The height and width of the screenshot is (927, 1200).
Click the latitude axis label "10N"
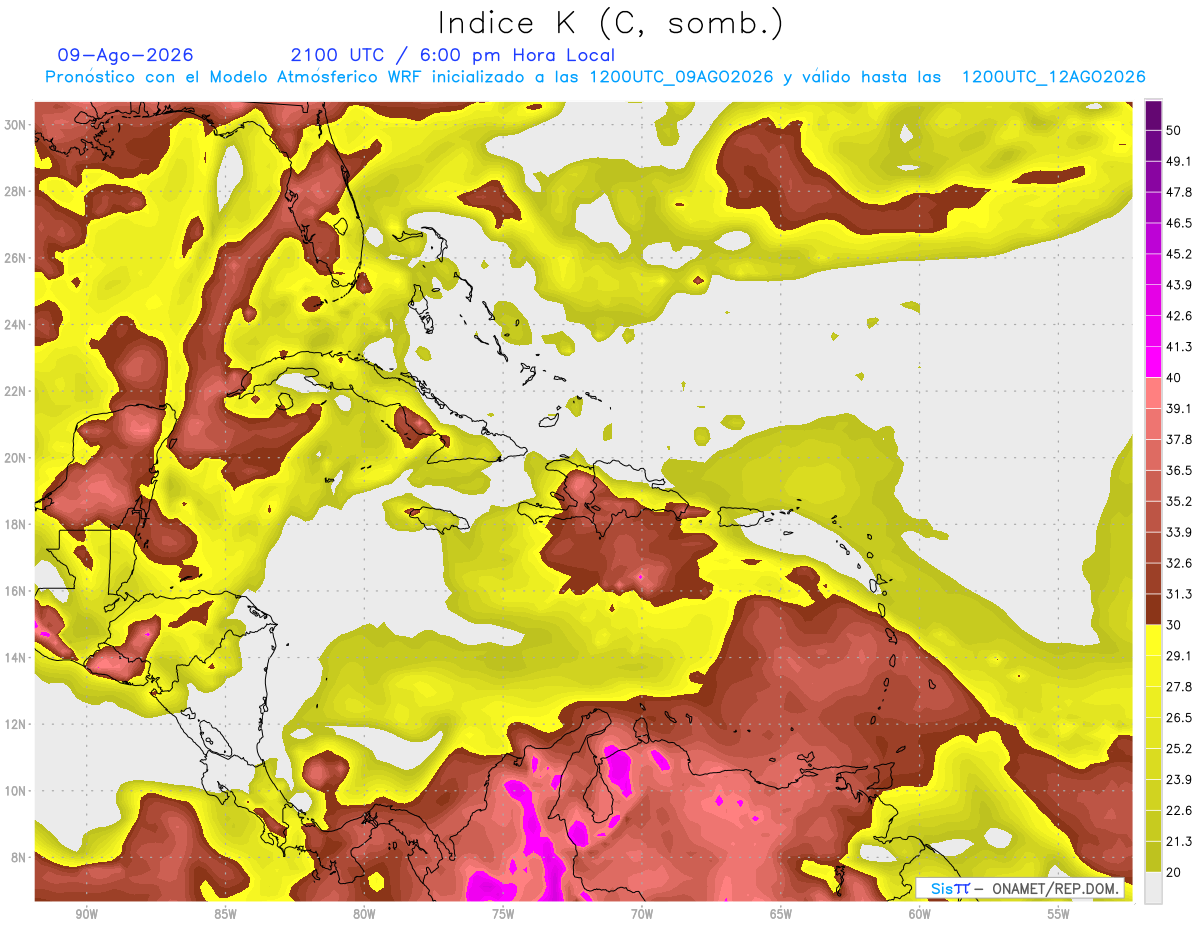[15, 791]
